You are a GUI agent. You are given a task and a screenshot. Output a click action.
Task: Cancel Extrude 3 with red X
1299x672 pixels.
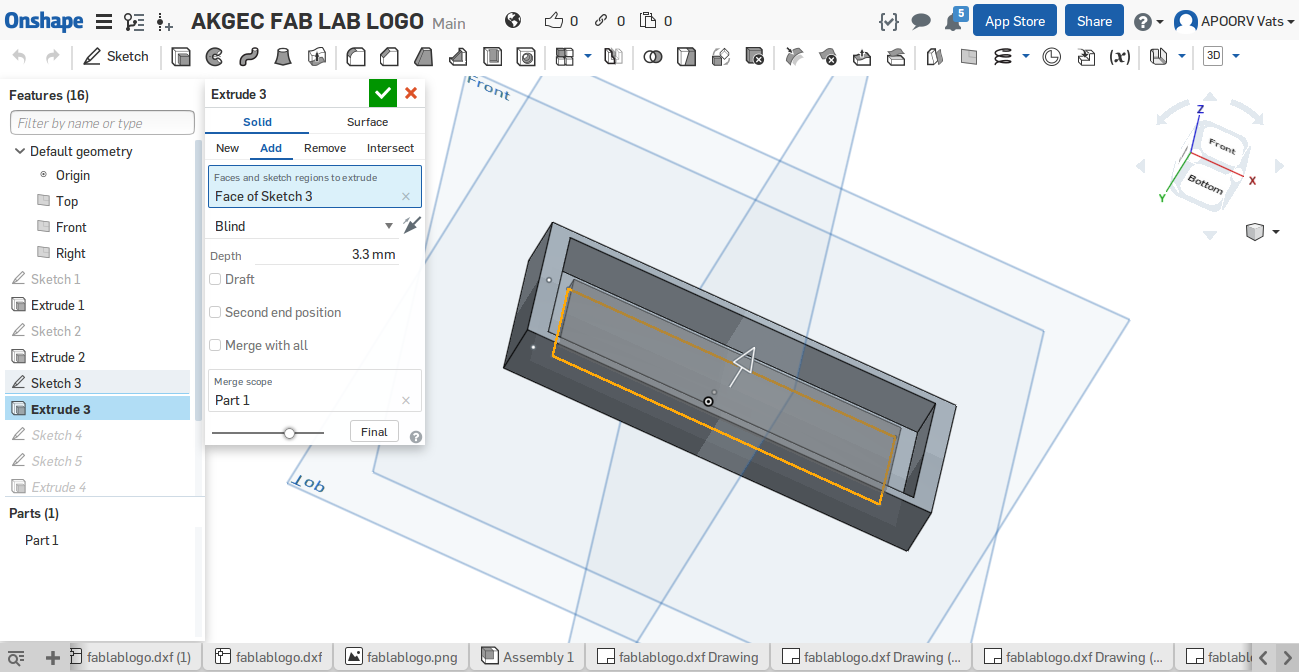coord(410,94)
